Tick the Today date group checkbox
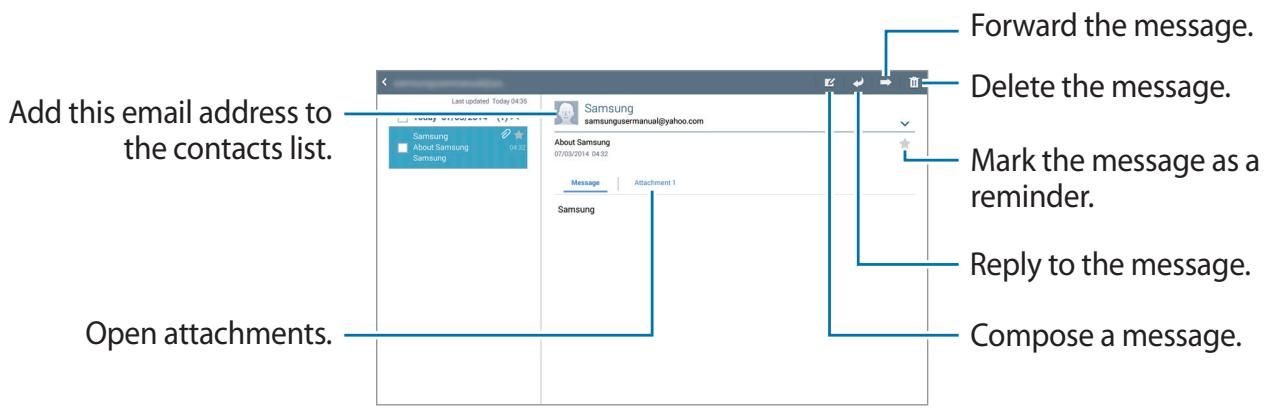The width and height of the screenshot is (1270, 417). point(402,117)
